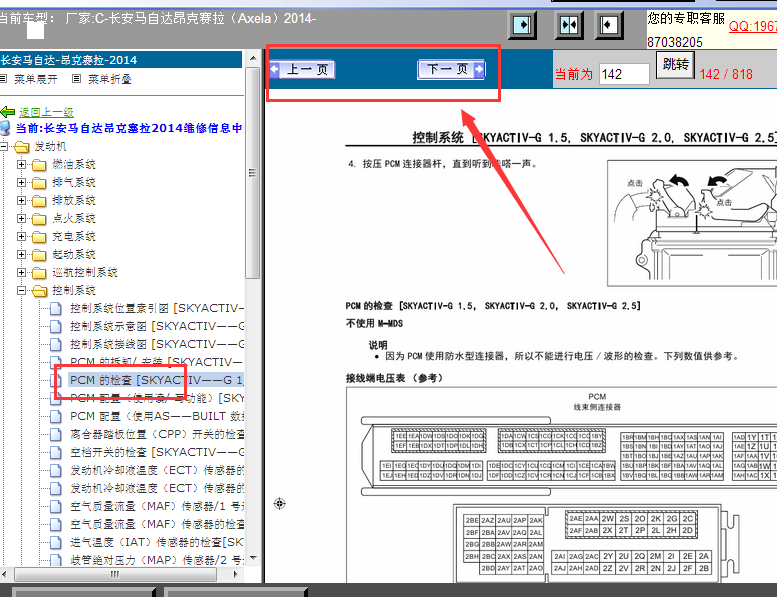Click the 142 / 818 page counter text
This screenshot has height=597, width=777.
click(726, 74)
